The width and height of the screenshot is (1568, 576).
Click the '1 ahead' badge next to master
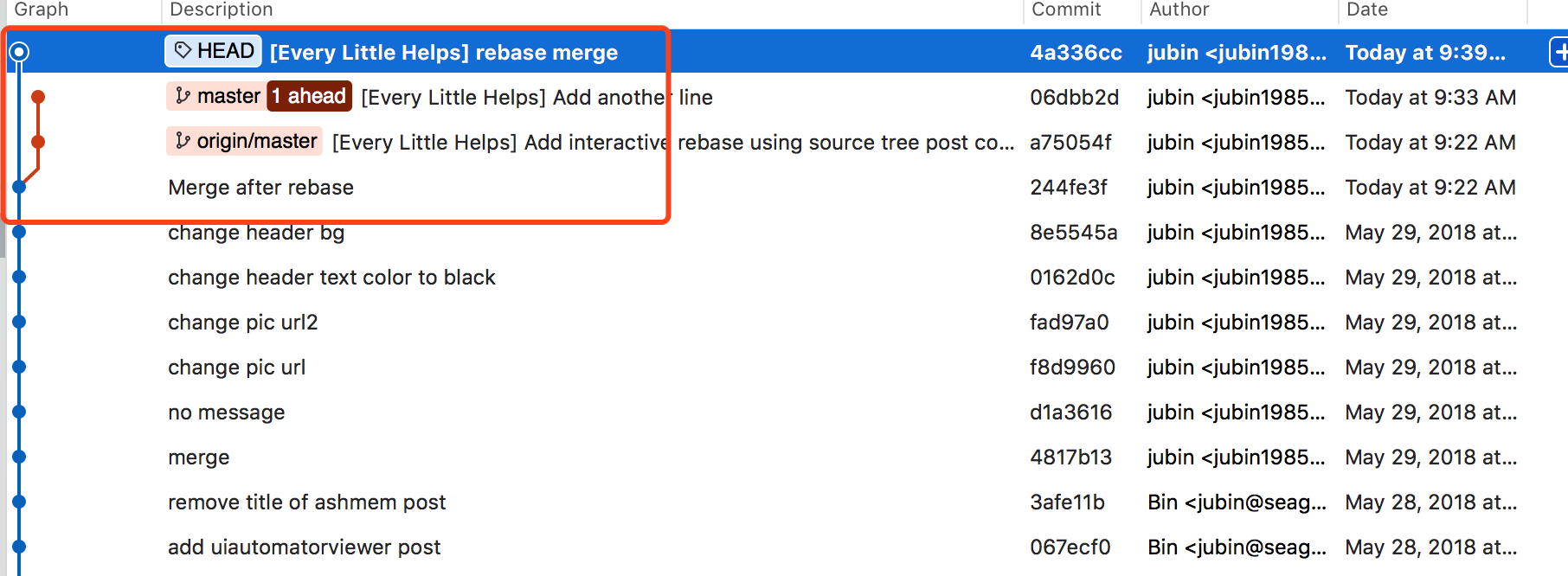point(309,96)
